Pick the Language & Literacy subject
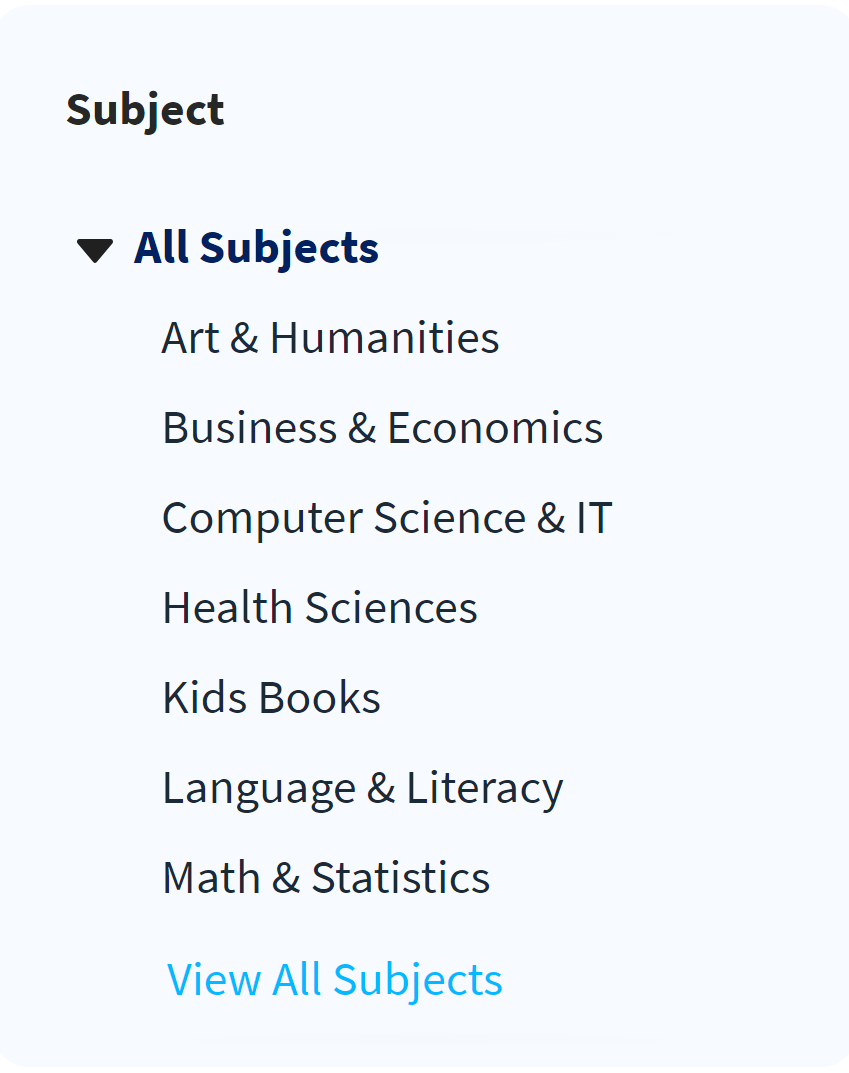 [x=362, y=788]
